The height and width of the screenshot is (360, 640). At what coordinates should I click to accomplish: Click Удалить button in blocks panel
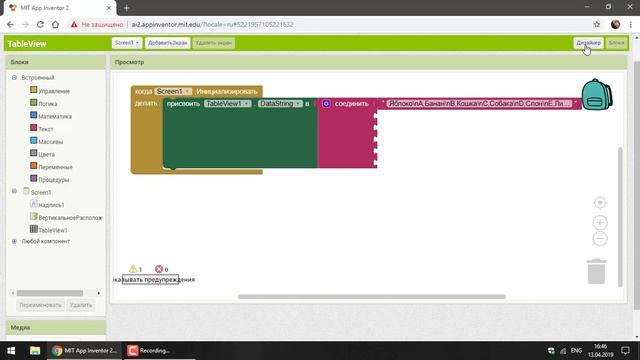[80, 305]
